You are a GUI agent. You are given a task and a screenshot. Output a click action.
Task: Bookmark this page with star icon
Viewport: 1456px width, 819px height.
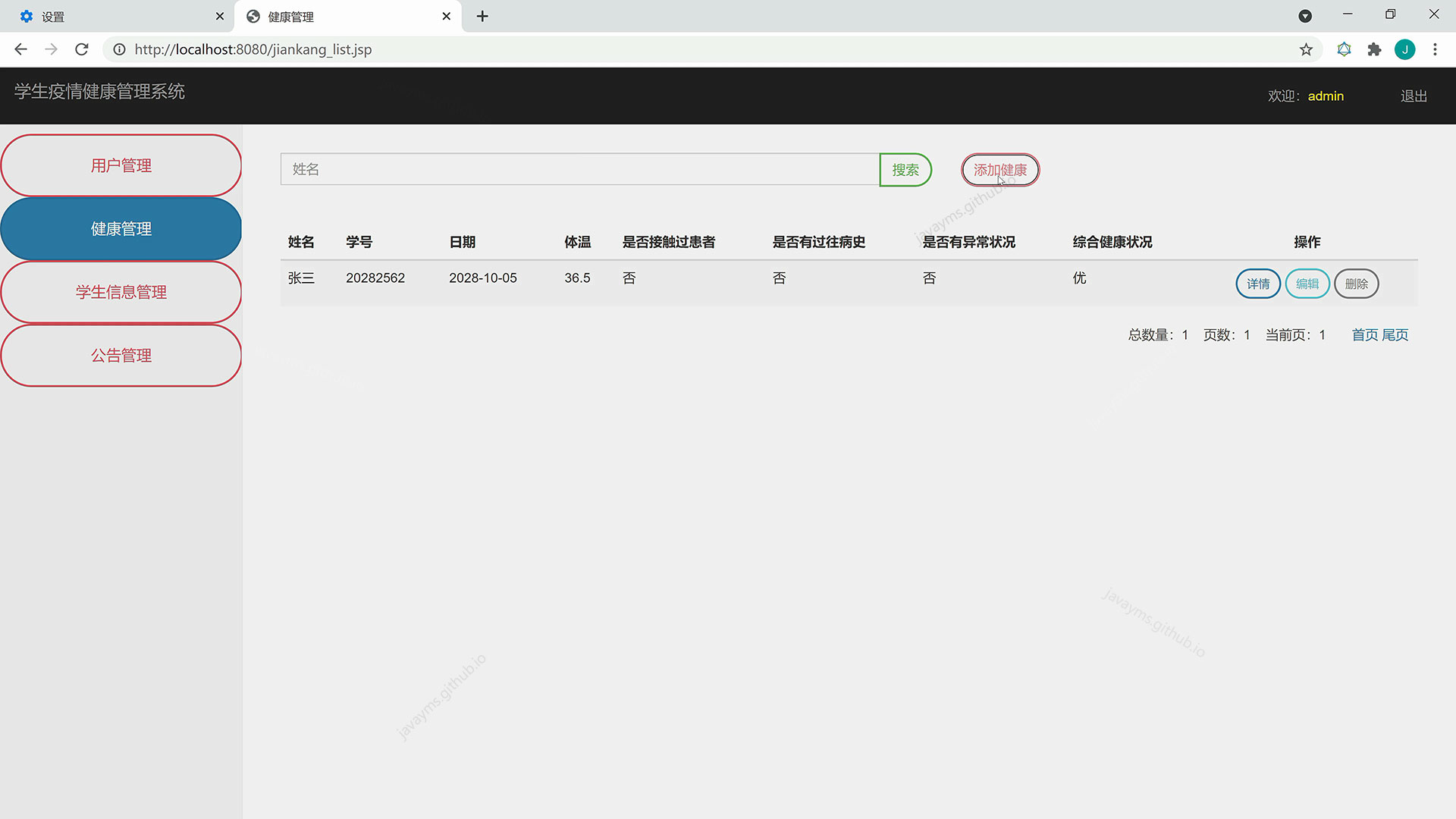1306,49
